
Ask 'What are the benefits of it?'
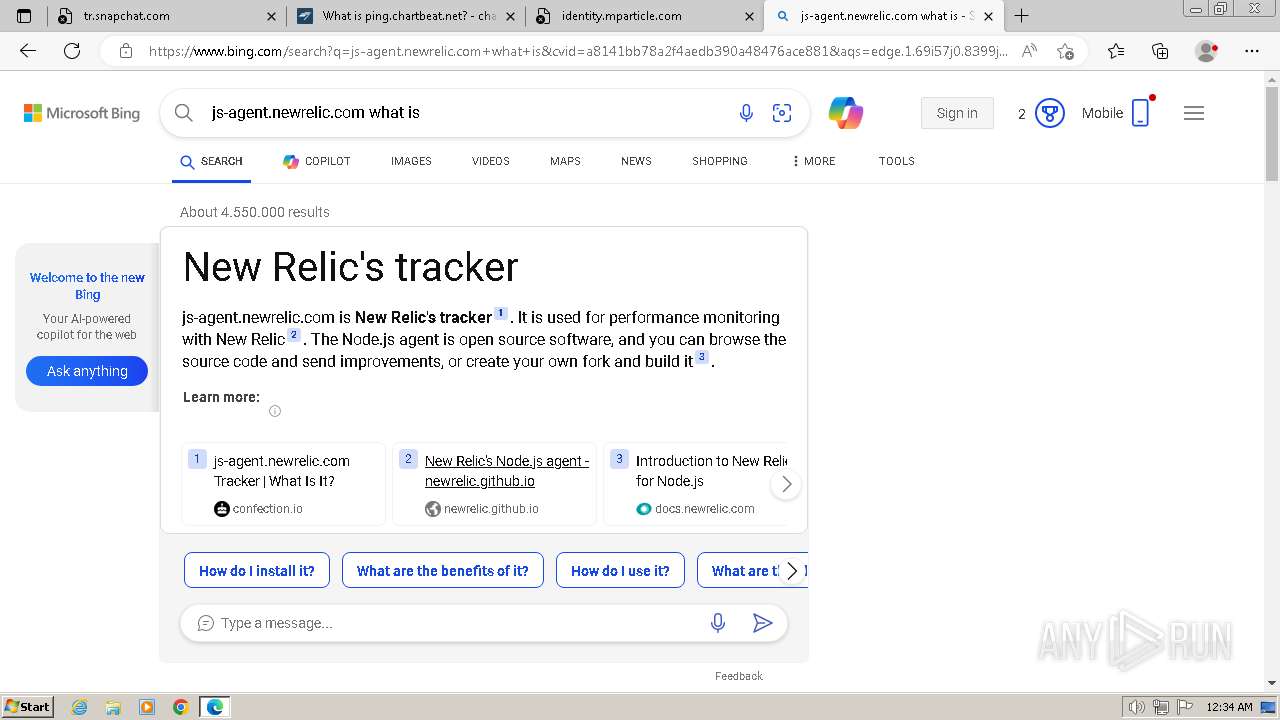[x=443, y=571]
